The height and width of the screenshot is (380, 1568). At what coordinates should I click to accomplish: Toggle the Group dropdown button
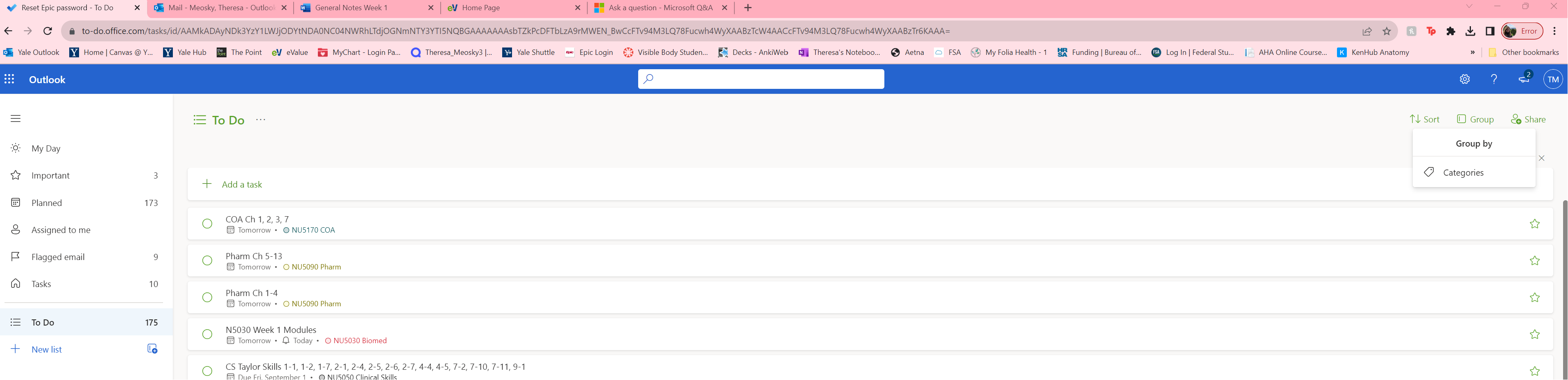(1475, 119)
